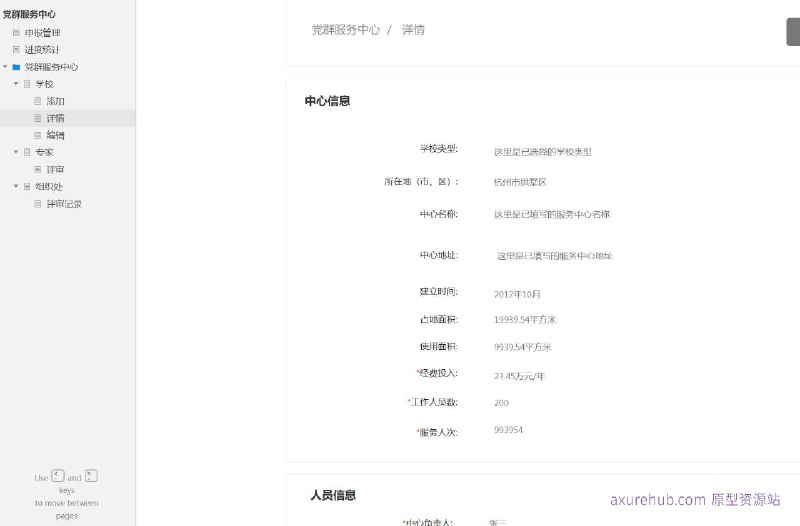This screenshot has width=800, height=526.
Task: Open the 评审 page under 专家
Action: coord(55,169)
